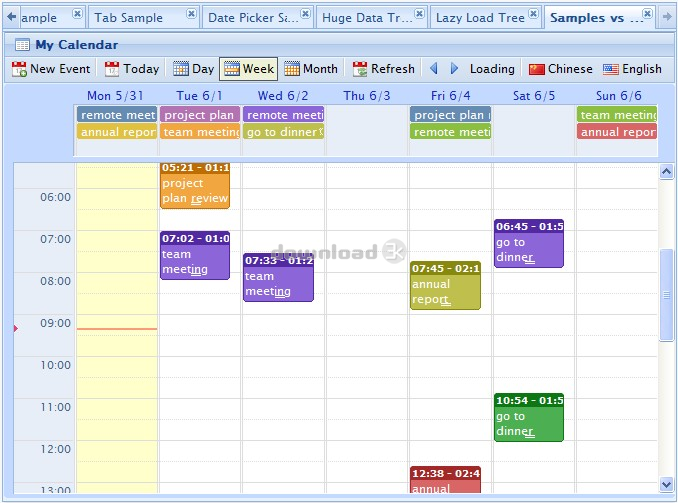The height and width of the screenshot is (503, 678).
Task: Go to previous week with left arrow
Action: pos(433,69)
